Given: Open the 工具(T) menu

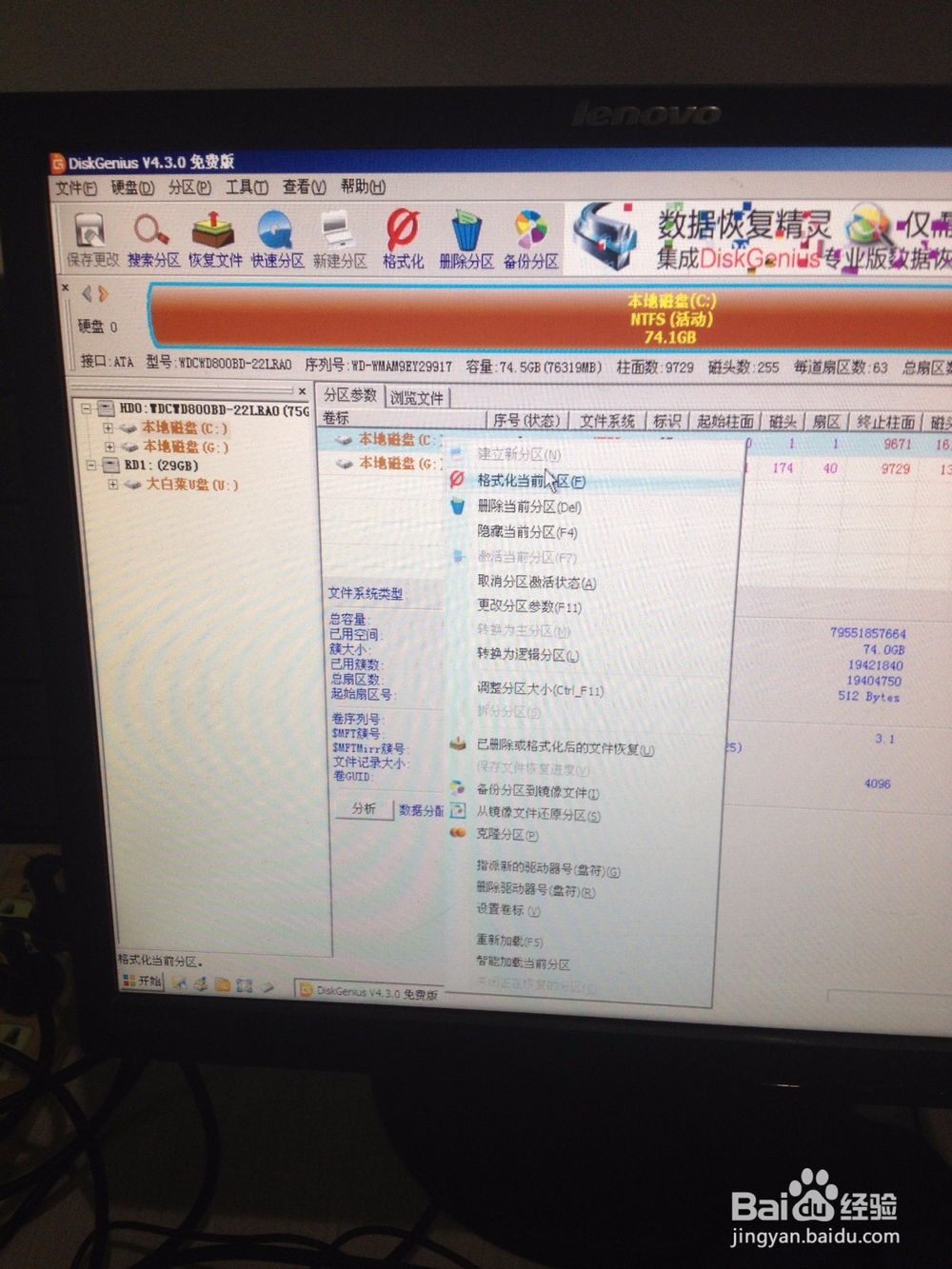Looking at the screenshot, I should (x=247, y=188).
